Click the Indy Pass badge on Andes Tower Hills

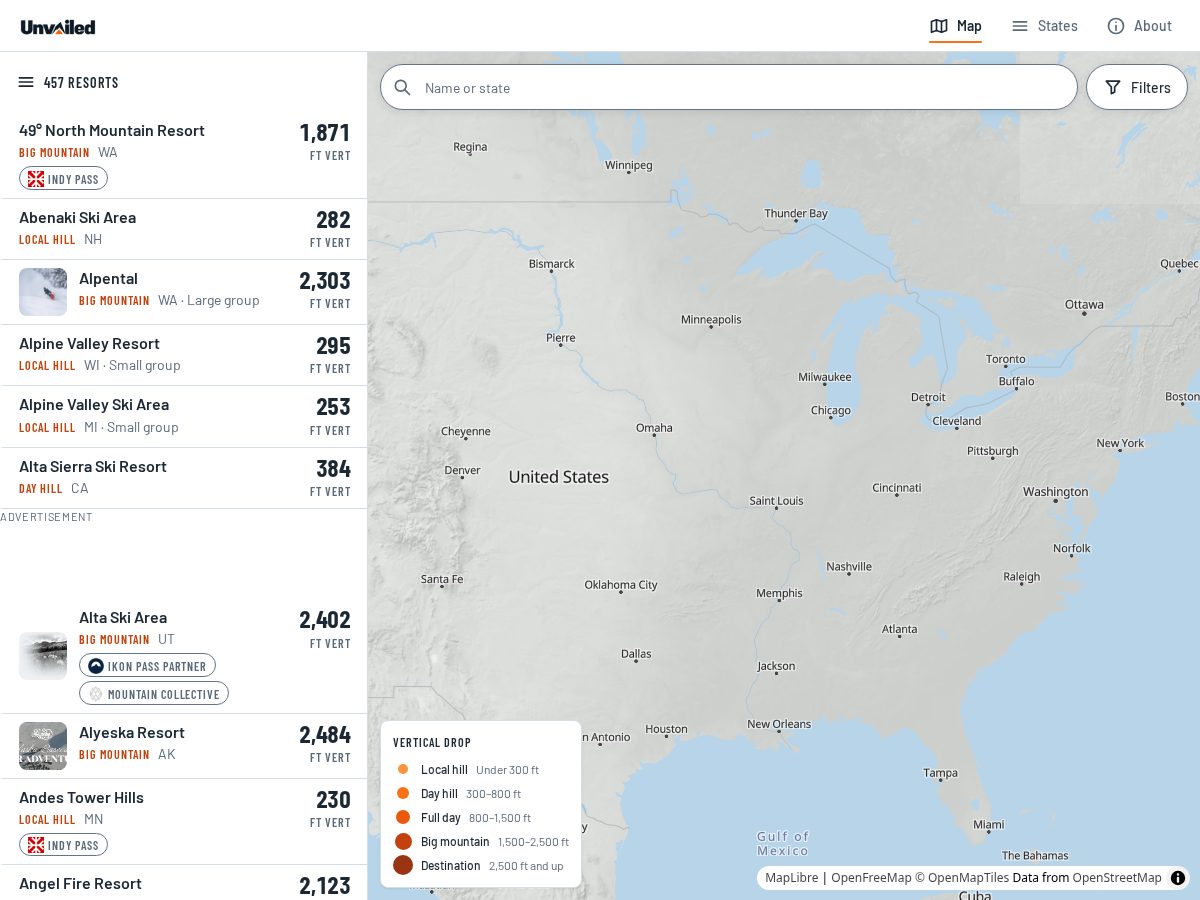coord(63,845)
